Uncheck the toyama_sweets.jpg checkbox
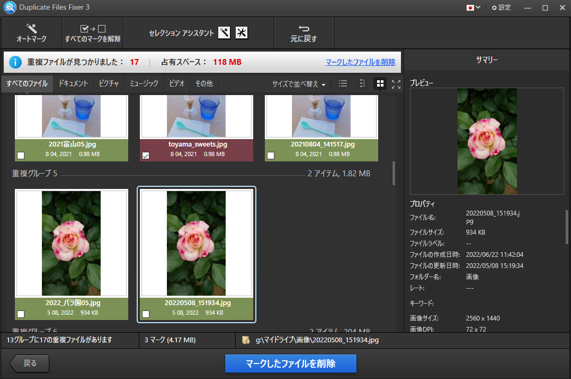 click(x=146, y=155)
